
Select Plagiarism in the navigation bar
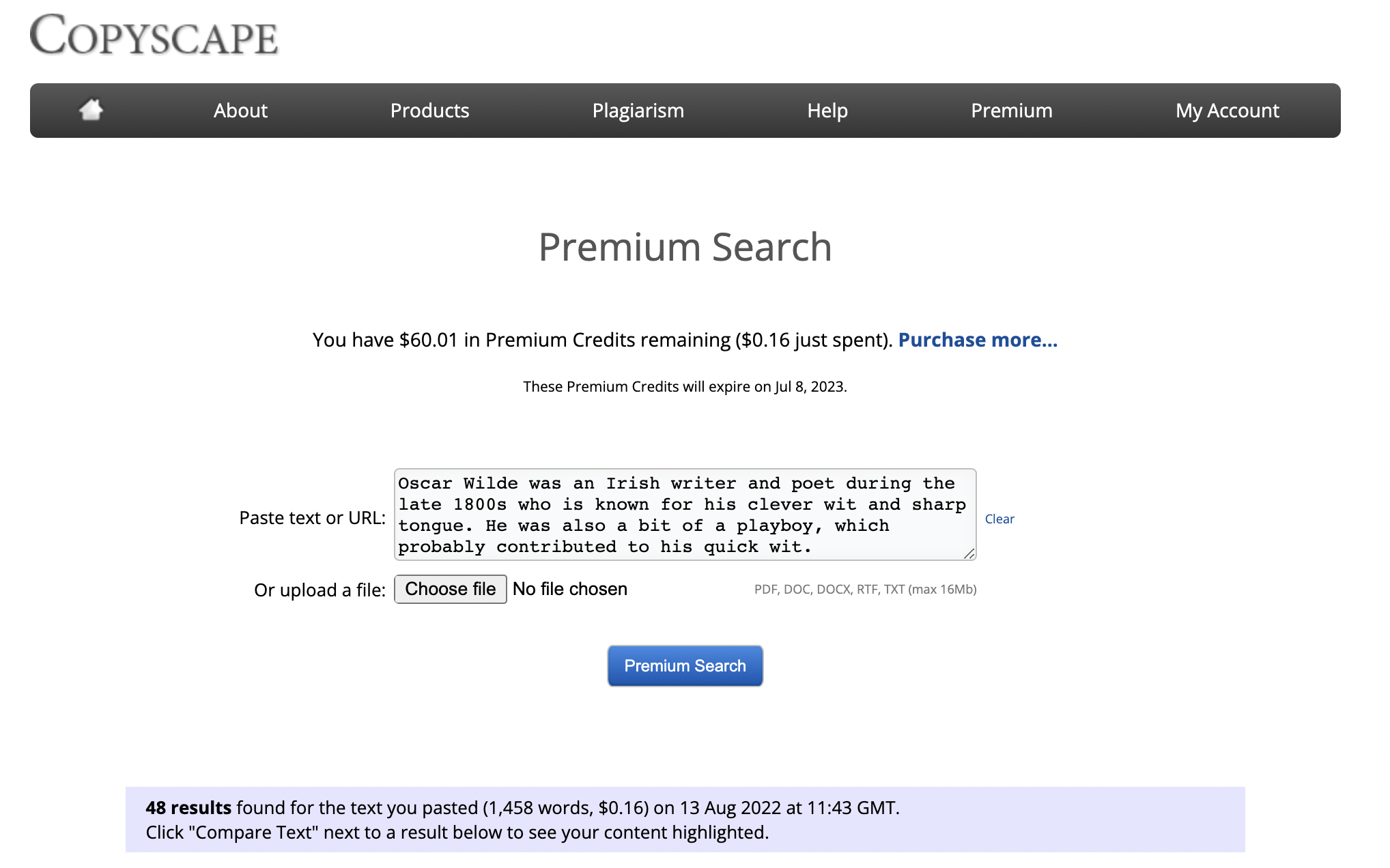point(638,111)
